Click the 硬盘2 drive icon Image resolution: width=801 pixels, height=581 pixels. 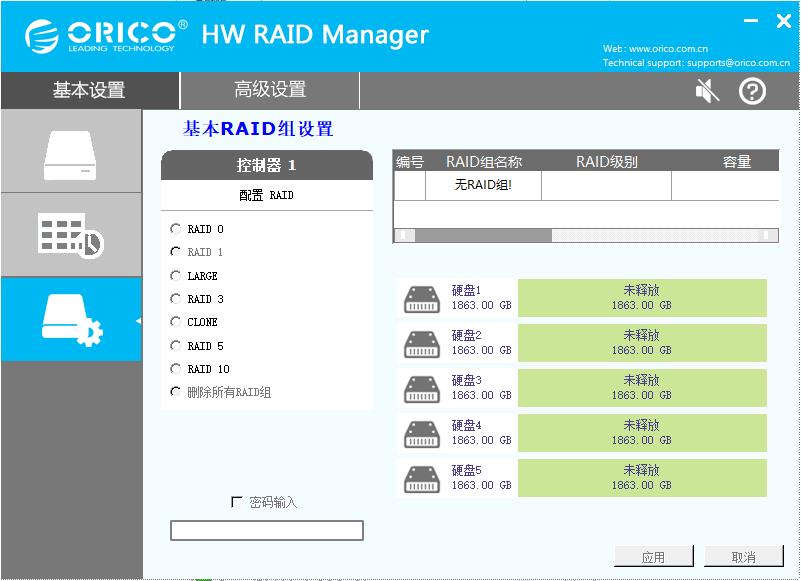coord(422,344)
